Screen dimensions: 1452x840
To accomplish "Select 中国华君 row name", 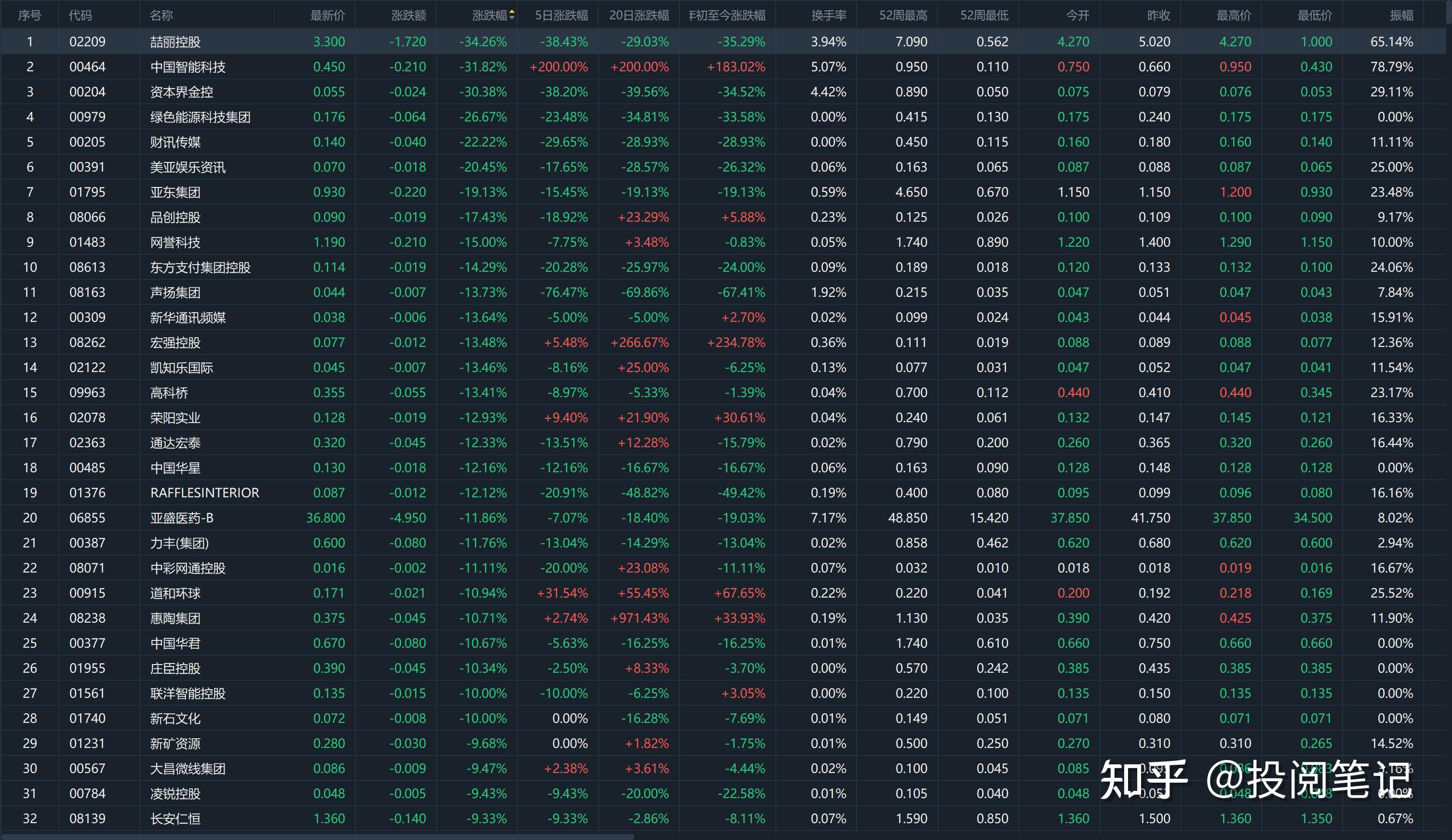I will tap(175, 643).
